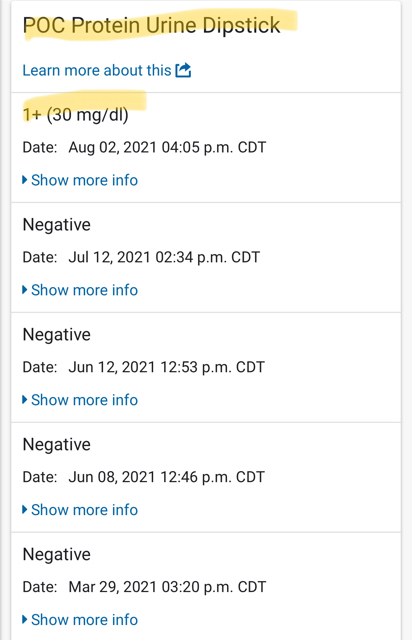Select the POC Protein Urine Dipstick heading
Image resolution: width=412 pixels, height=640 pixels.
click(x=151, y=25)
